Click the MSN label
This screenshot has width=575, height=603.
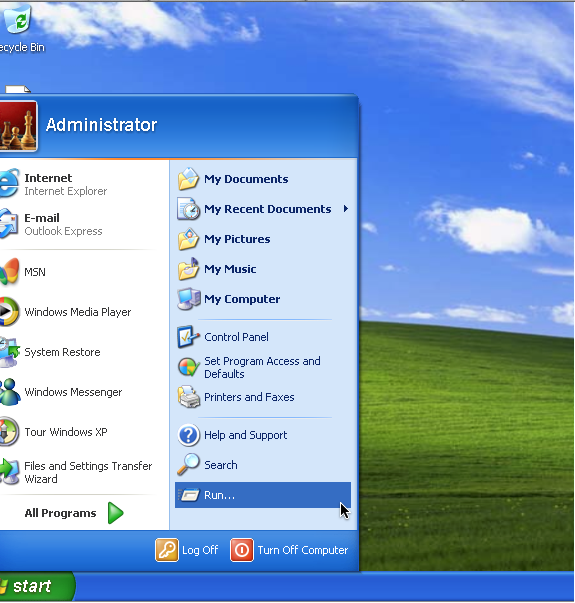(x=35, y=272)
